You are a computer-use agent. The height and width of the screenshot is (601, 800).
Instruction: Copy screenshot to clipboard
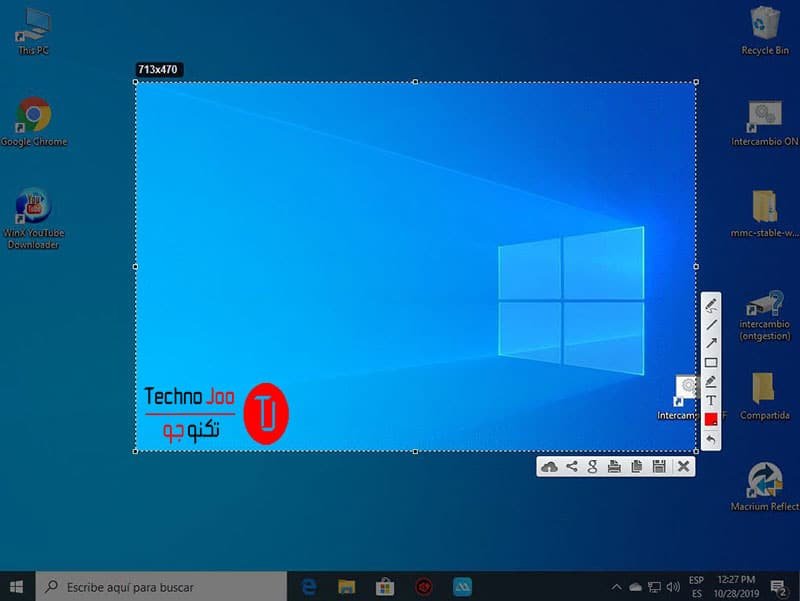tap(636, 466)
